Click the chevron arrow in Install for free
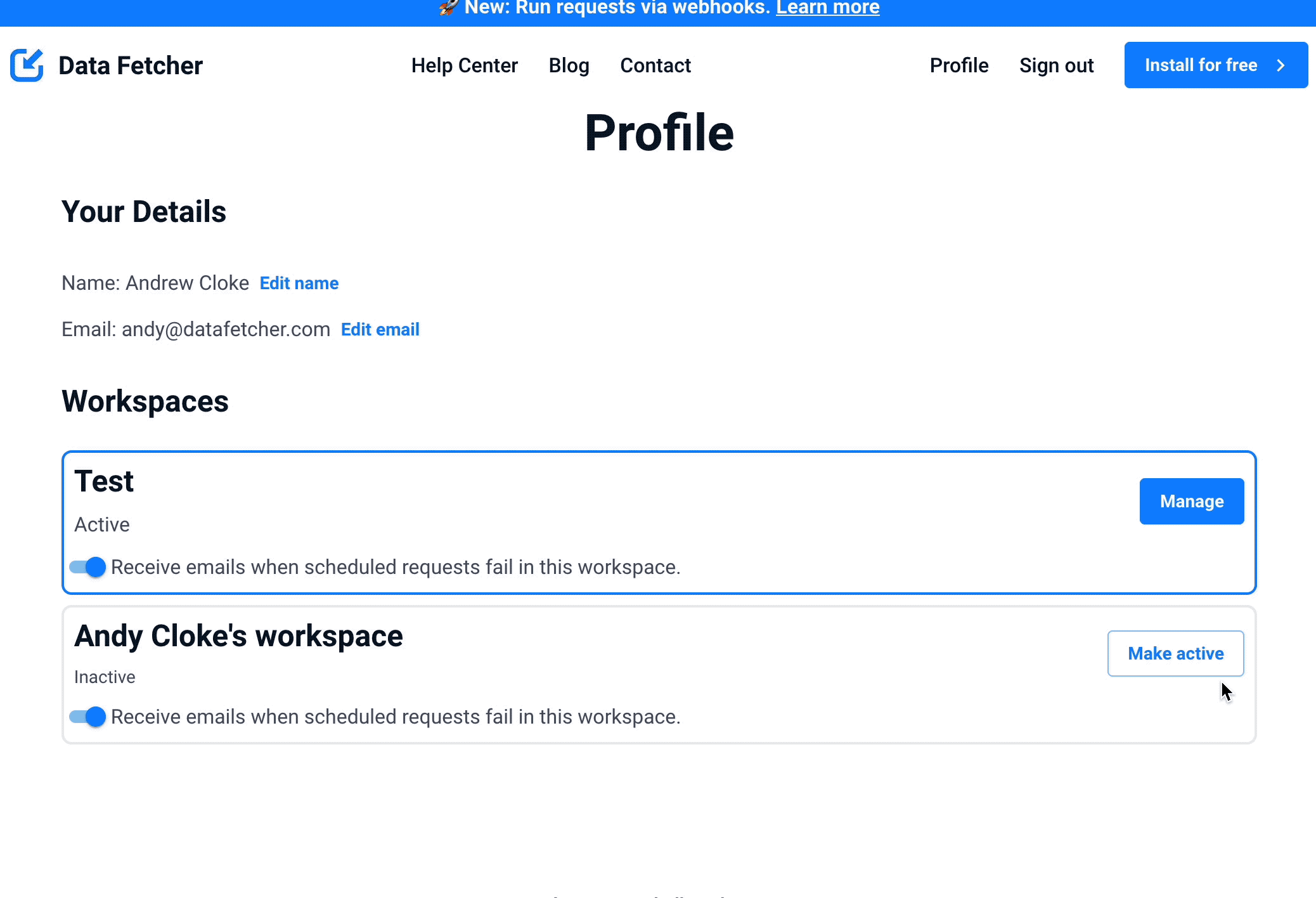Image resolution: width=1316 pixels, height=898 pixels. (x=1281, y=65)
